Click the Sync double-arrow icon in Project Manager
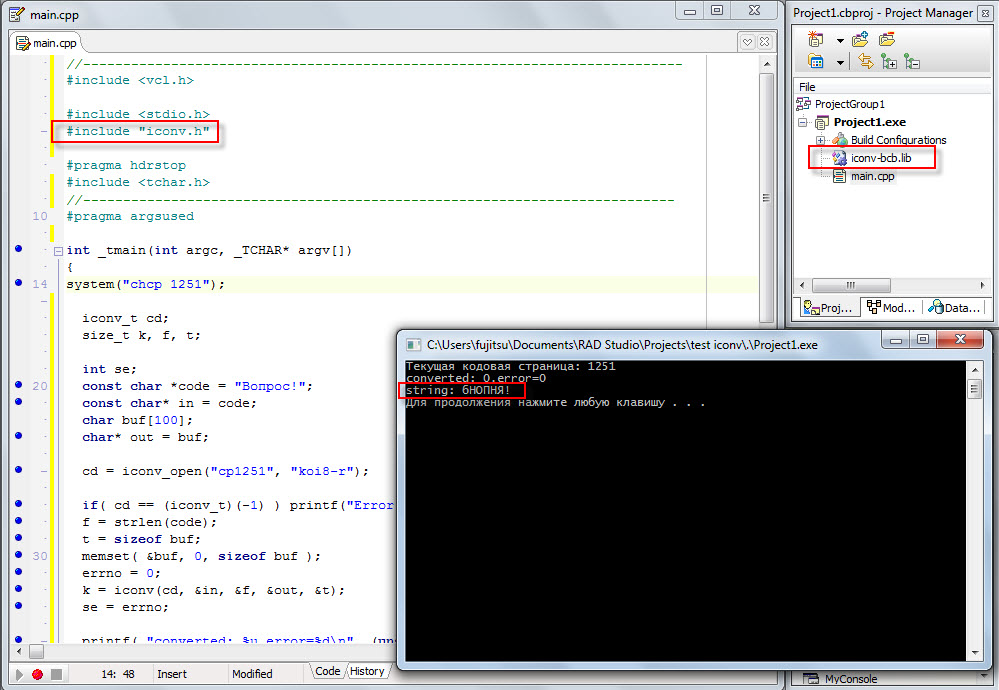The height and width of the screenshot is (690, 999). click(865, 62)
